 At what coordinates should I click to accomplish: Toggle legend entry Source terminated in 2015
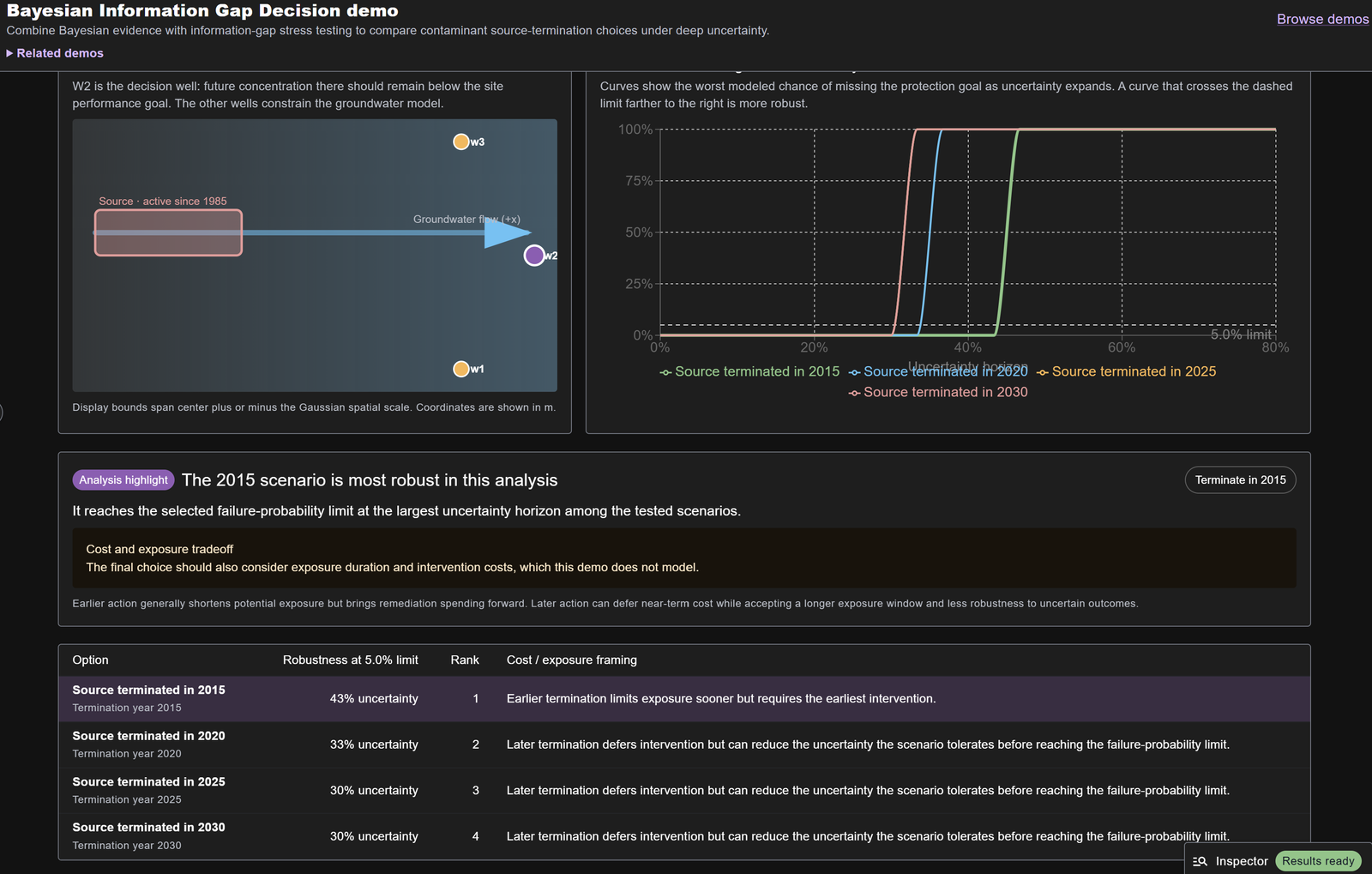[x=749, y=371]
